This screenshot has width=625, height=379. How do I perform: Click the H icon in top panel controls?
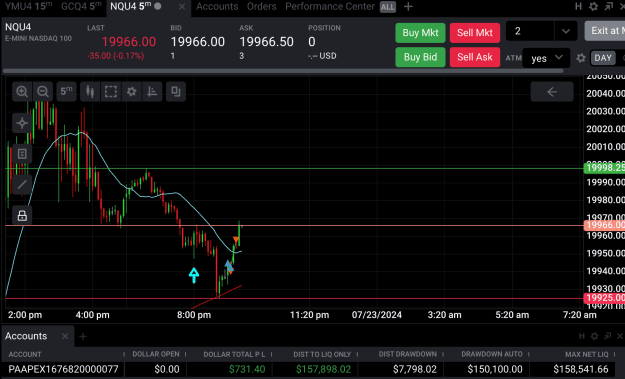[x=578, y=6]
